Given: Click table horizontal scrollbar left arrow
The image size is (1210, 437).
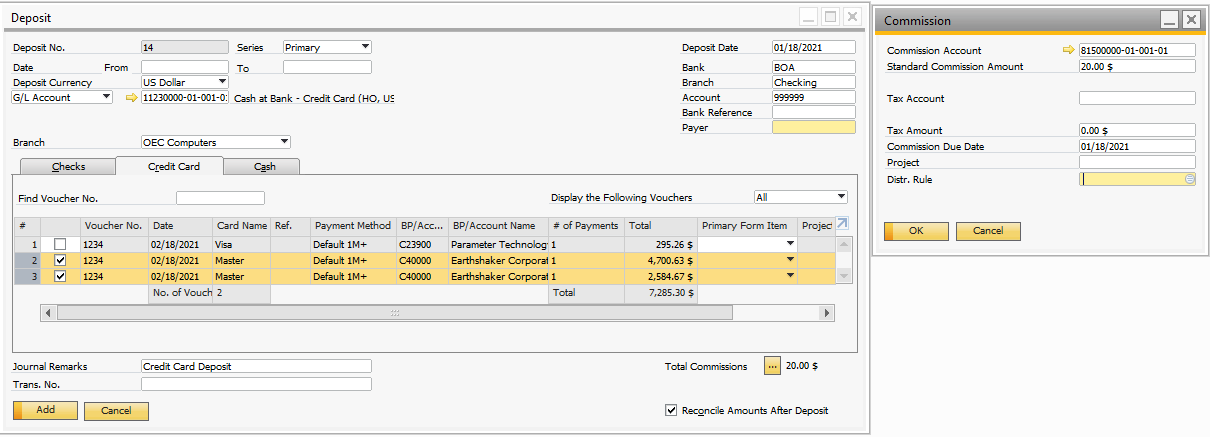Looking at the screenshot, I should coord(47,313).
